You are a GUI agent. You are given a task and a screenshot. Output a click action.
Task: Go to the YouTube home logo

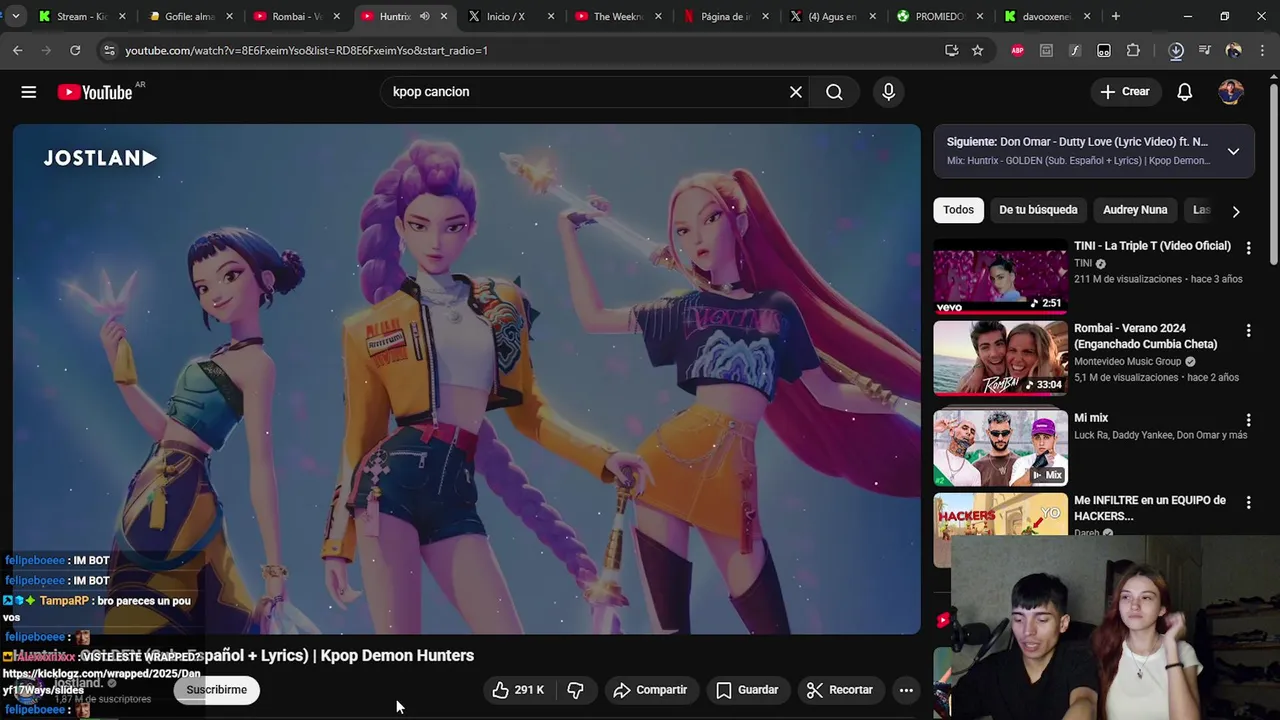[95, 92]
